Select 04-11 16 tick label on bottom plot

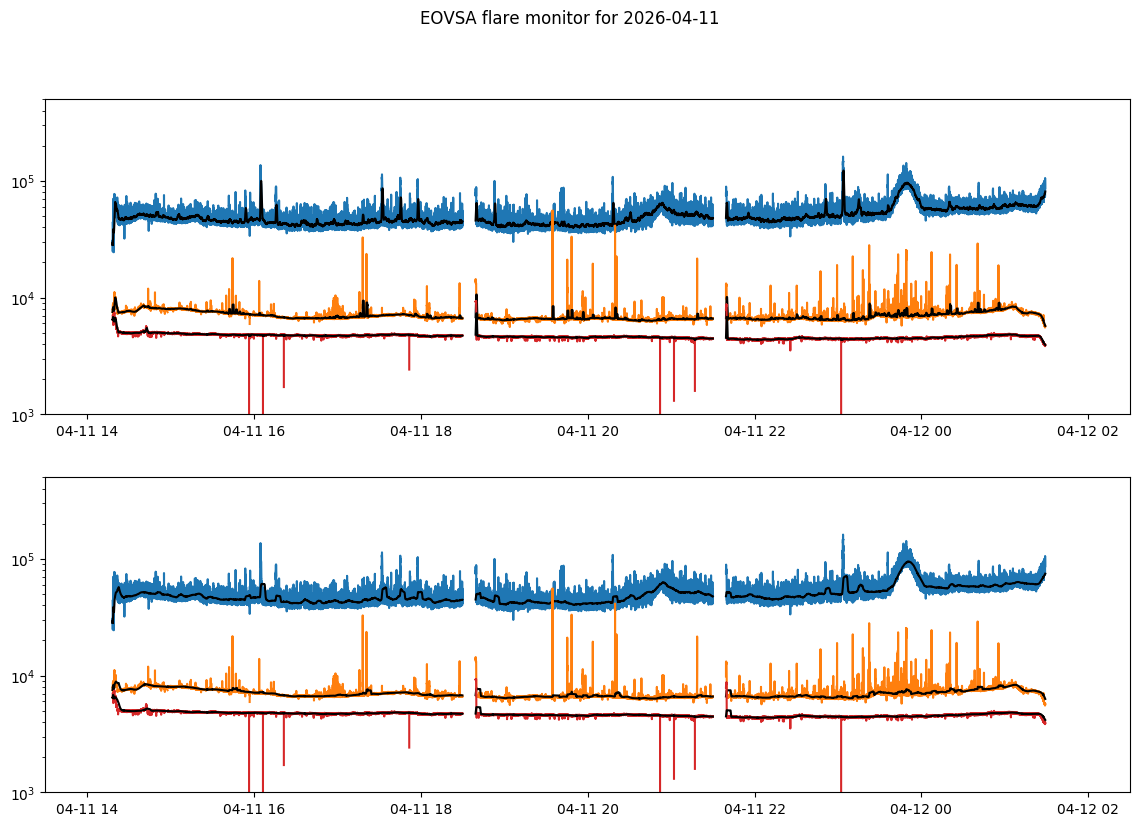(x=254, y=810)
